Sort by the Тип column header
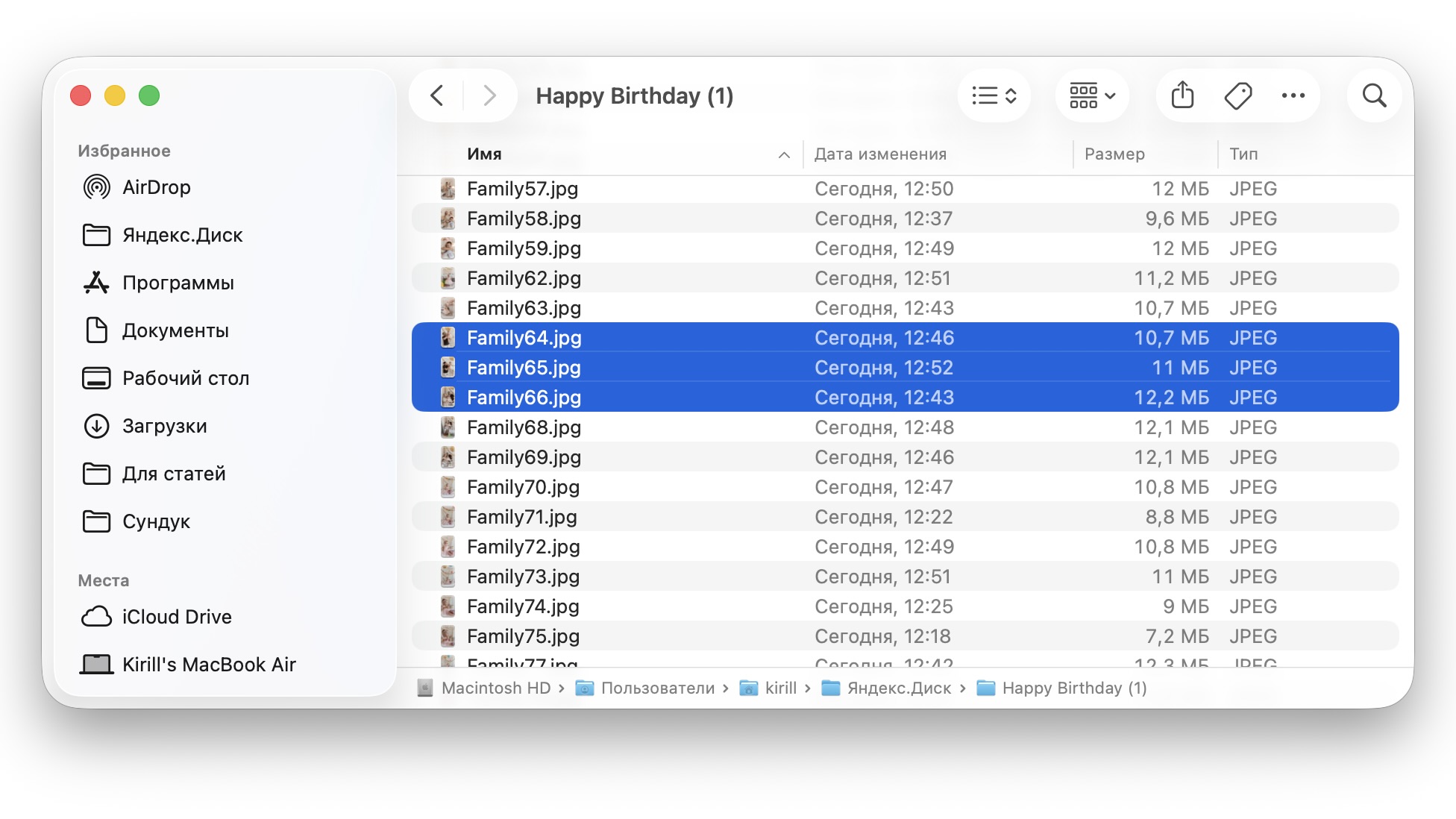 tap(1243, 154)
